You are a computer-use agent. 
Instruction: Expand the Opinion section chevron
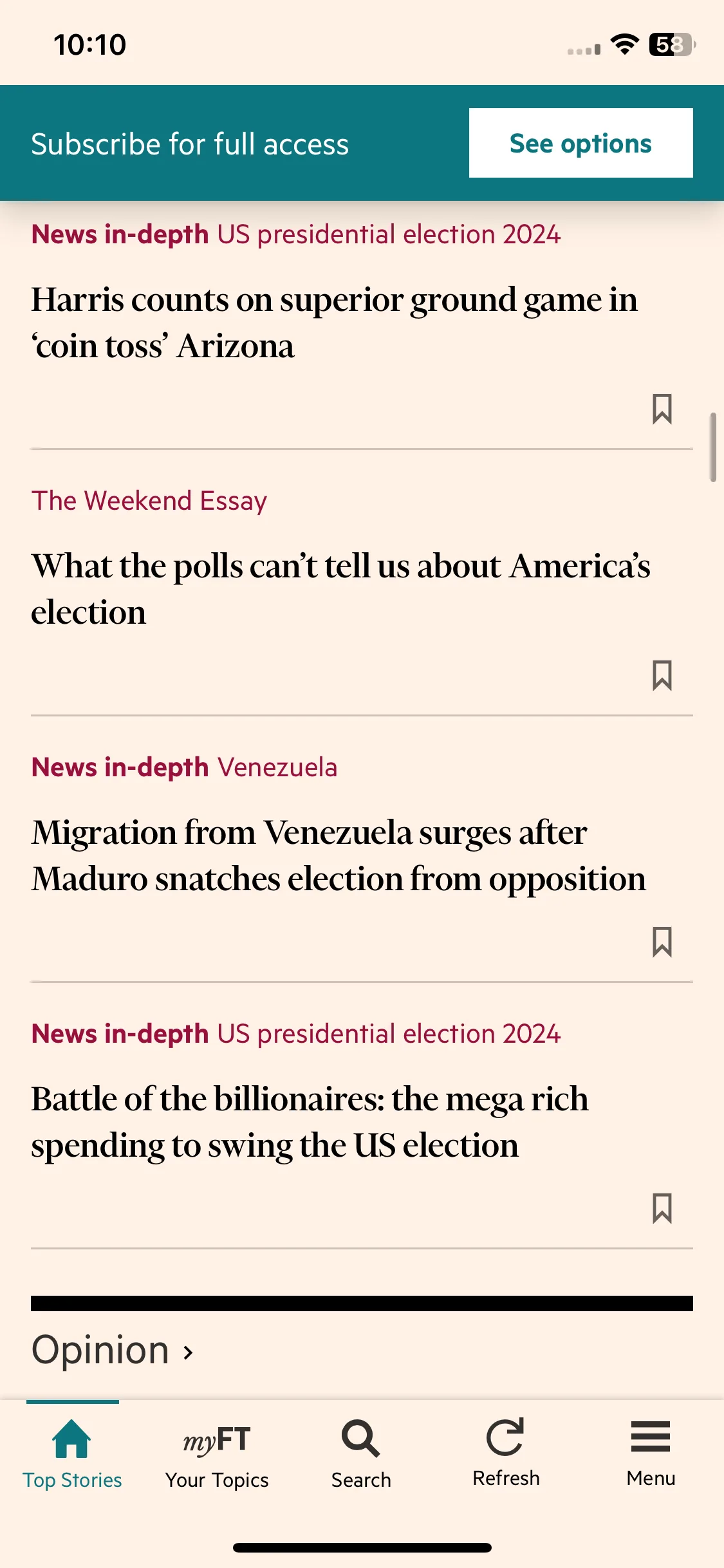click(x=188, y=1352)
